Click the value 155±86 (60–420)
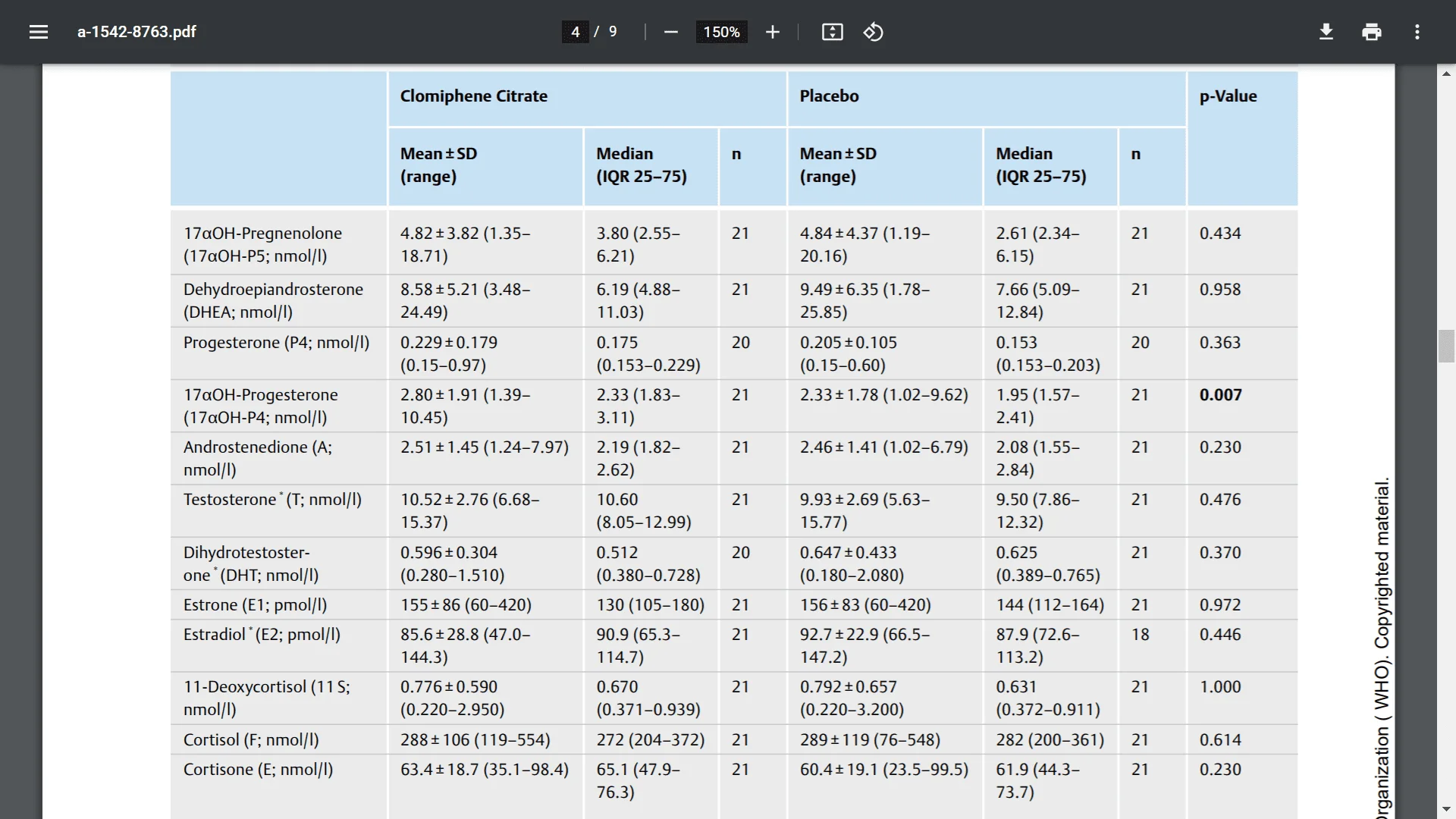This screenshot has height=819, width=1456. [466, 605]
